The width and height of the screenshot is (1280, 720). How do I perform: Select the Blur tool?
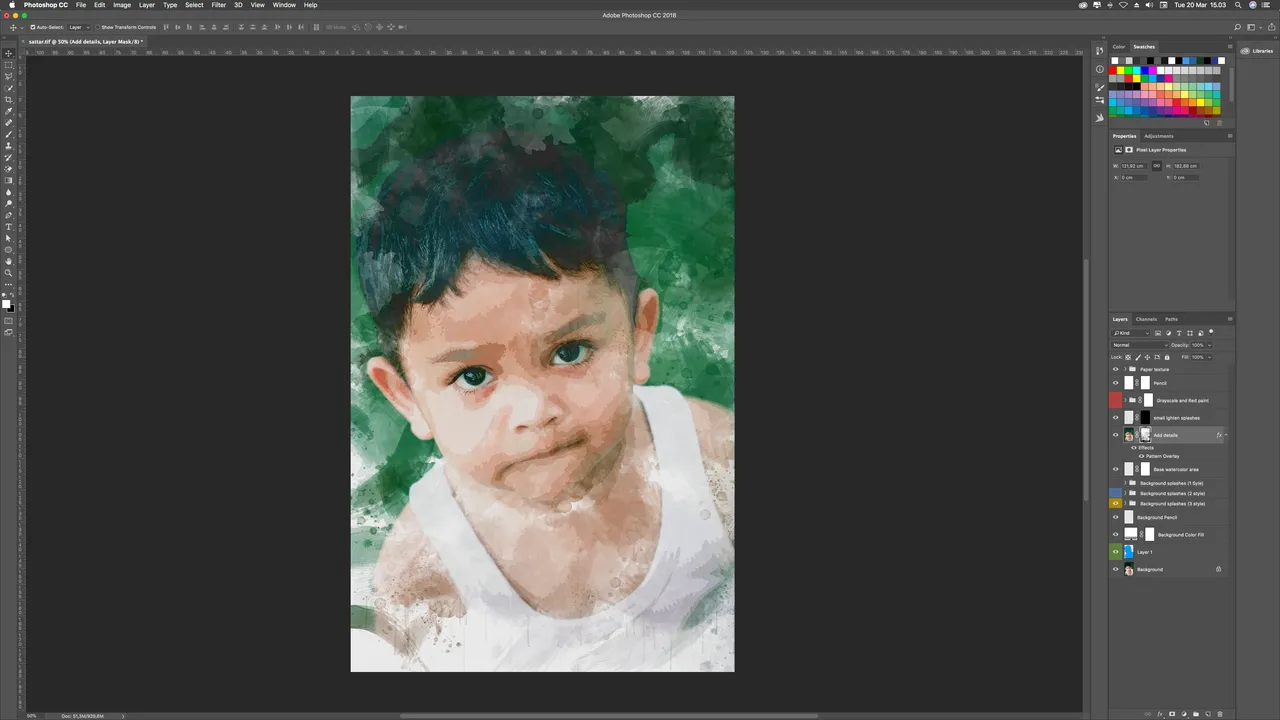(9, 192)
